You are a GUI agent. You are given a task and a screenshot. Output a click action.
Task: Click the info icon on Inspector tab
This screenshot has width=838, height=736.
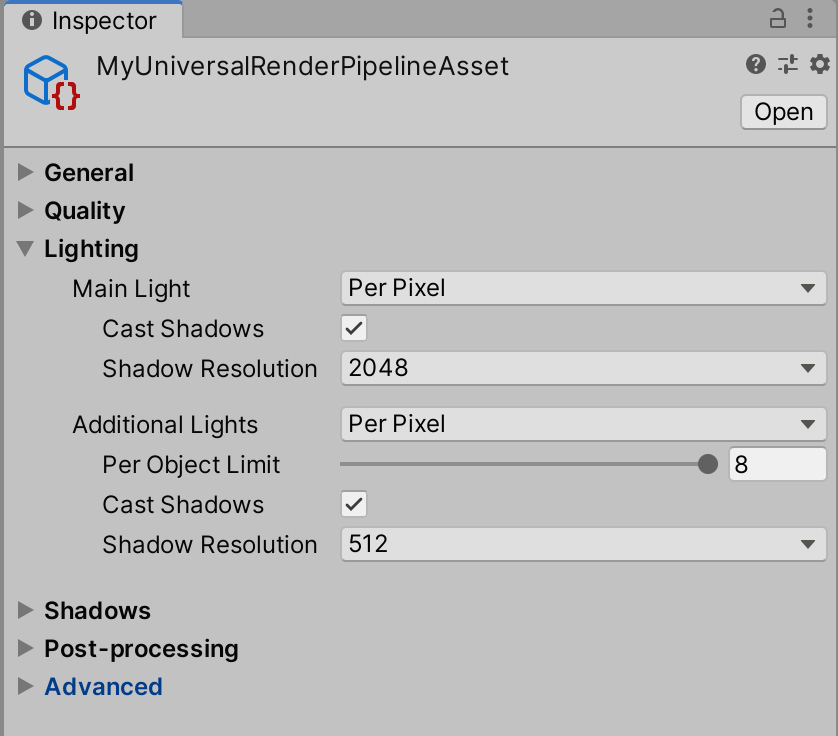click(x=32, y=20)
